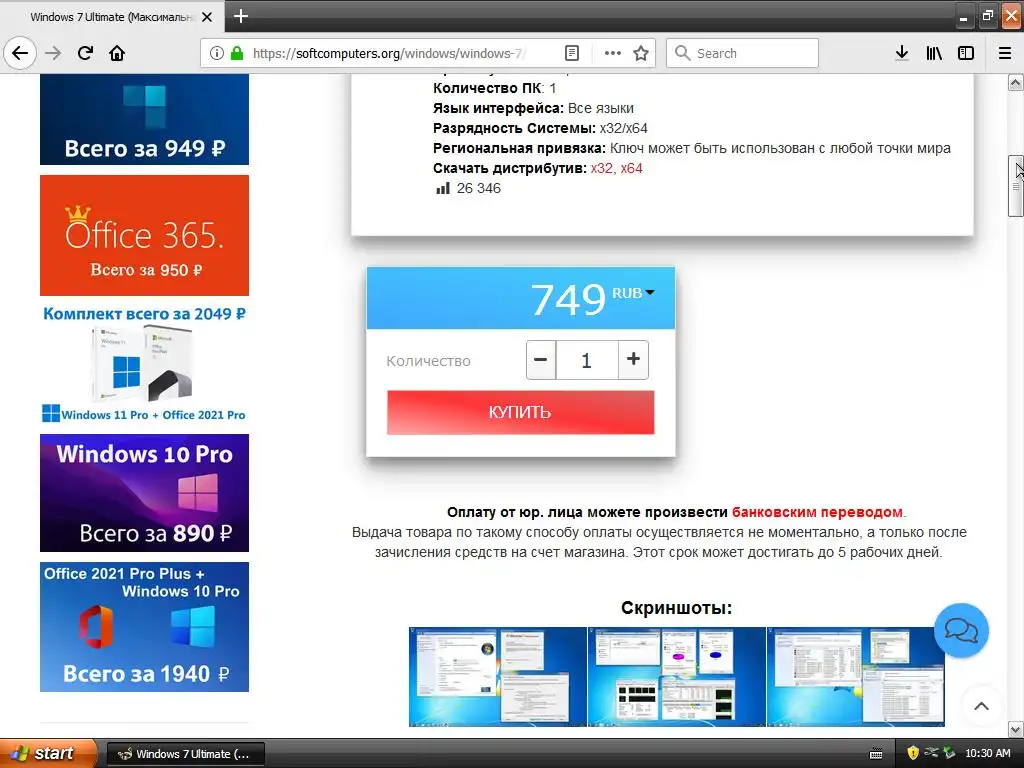Click the 26 346 views count
Image resolution: width=1024 pixels, height=768 pixels.
(479, 189)
